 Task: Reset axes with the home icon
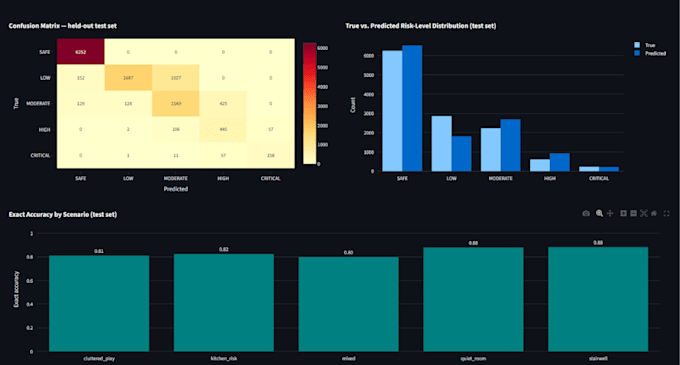click(654, 213)
